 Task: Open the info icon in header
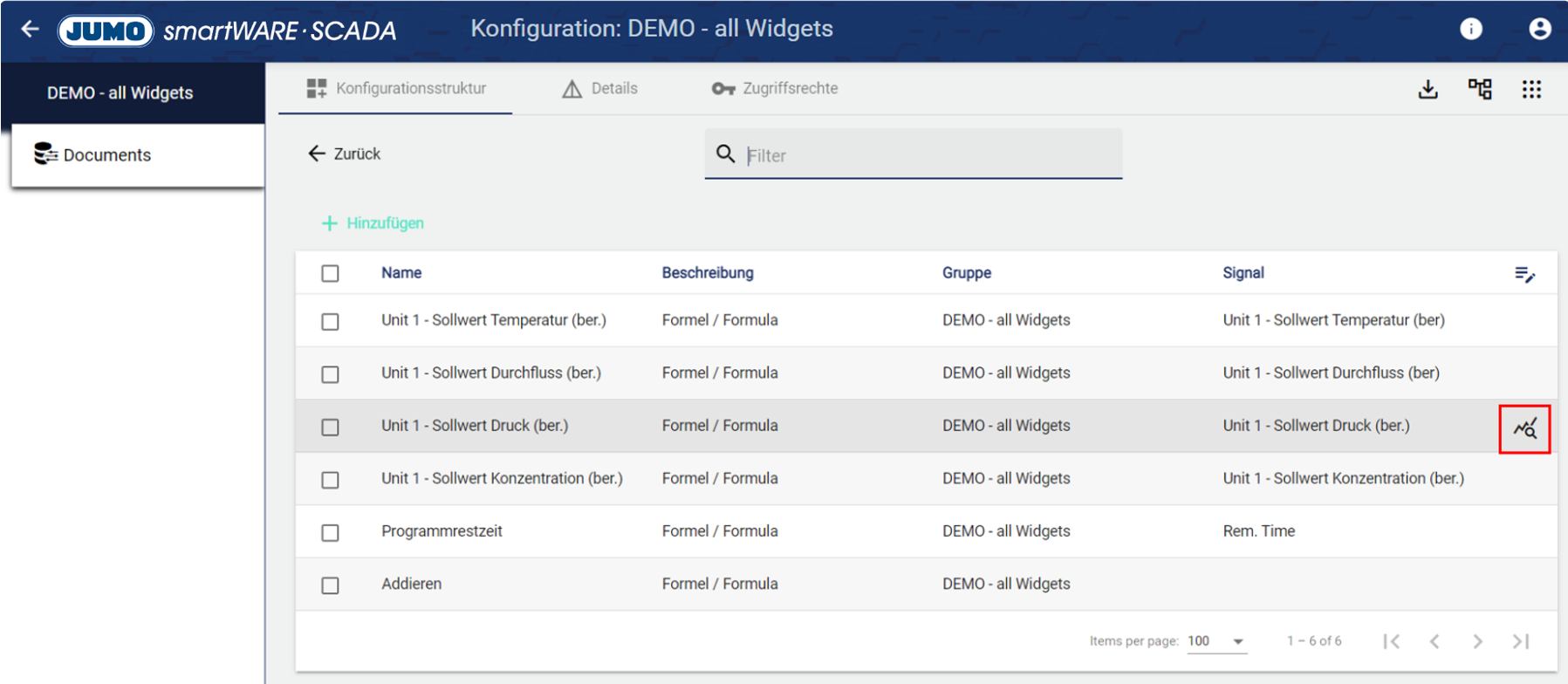[x=1470, y=30]
